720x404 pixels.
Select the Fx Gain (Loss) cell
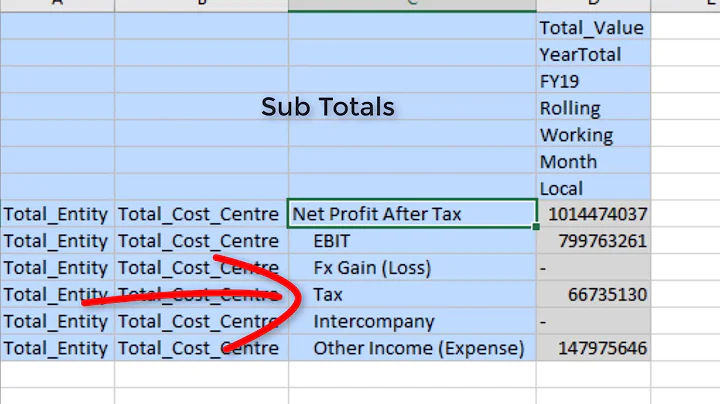coord(412,267)
